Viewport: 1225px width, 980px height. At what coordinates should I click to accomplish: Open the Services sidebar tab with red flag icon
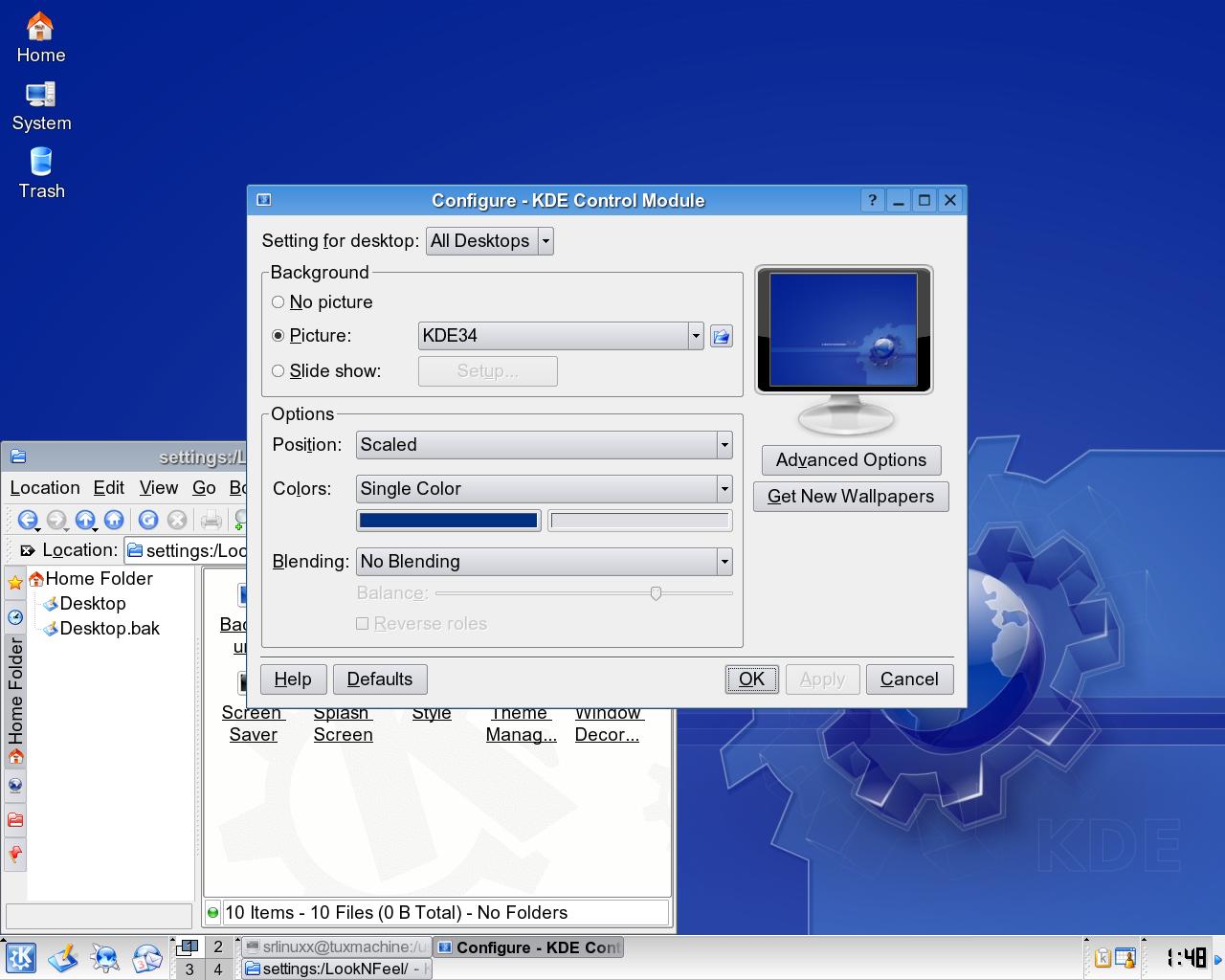[x=15, y=854]
